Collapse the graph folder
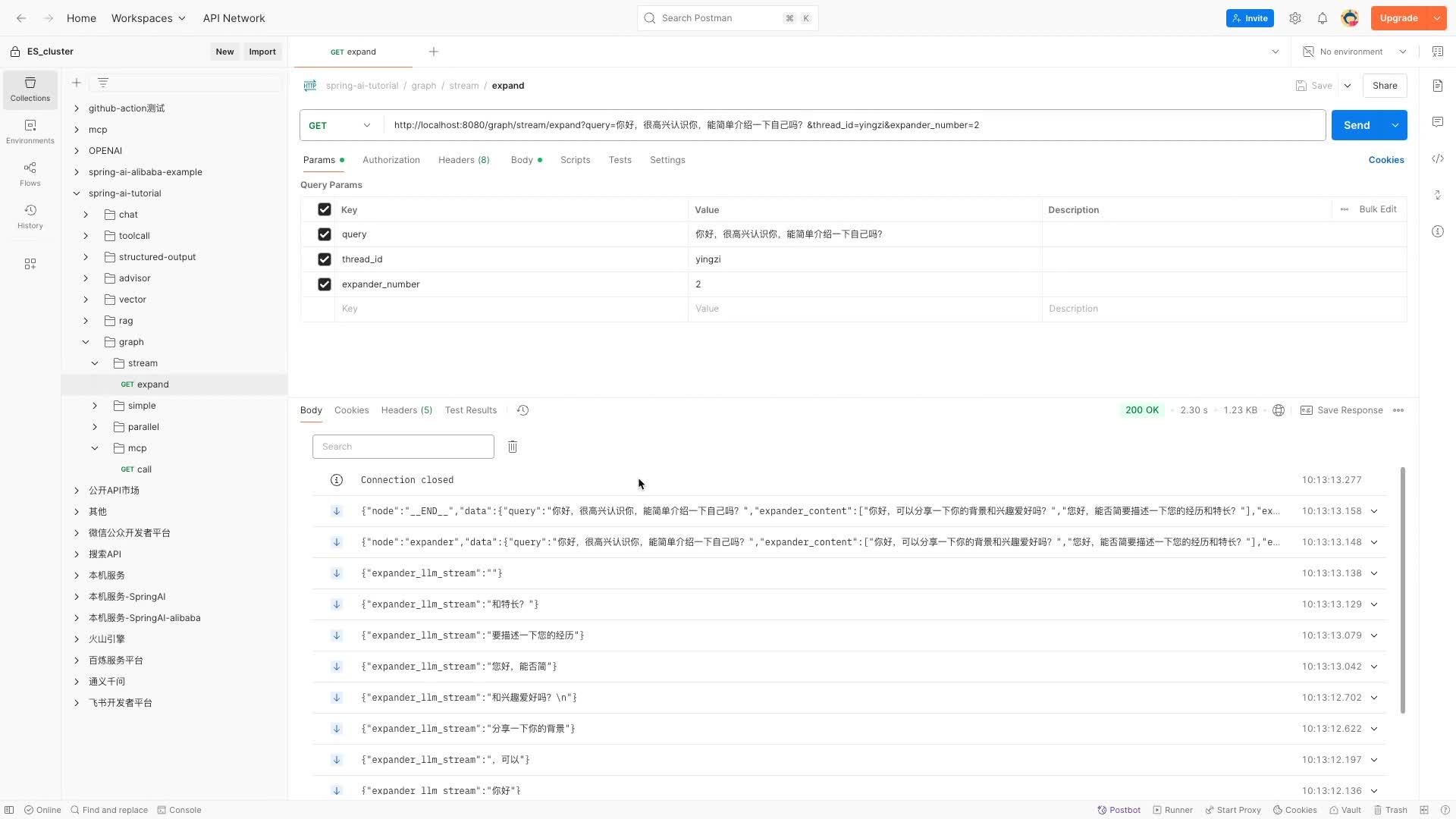Screen dimensions: 1456x819 86,342
